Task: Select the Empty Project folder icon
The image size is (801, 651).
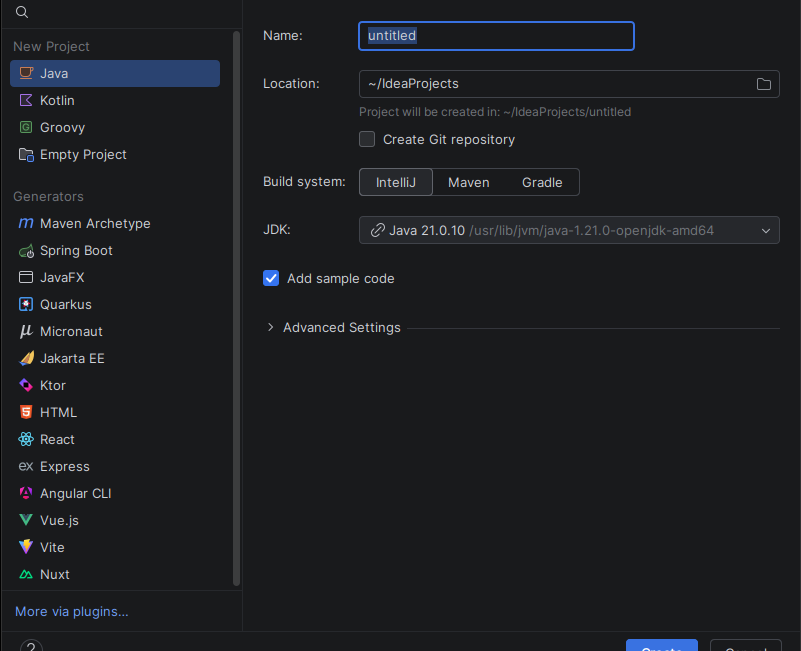Action: click(26, 154)
